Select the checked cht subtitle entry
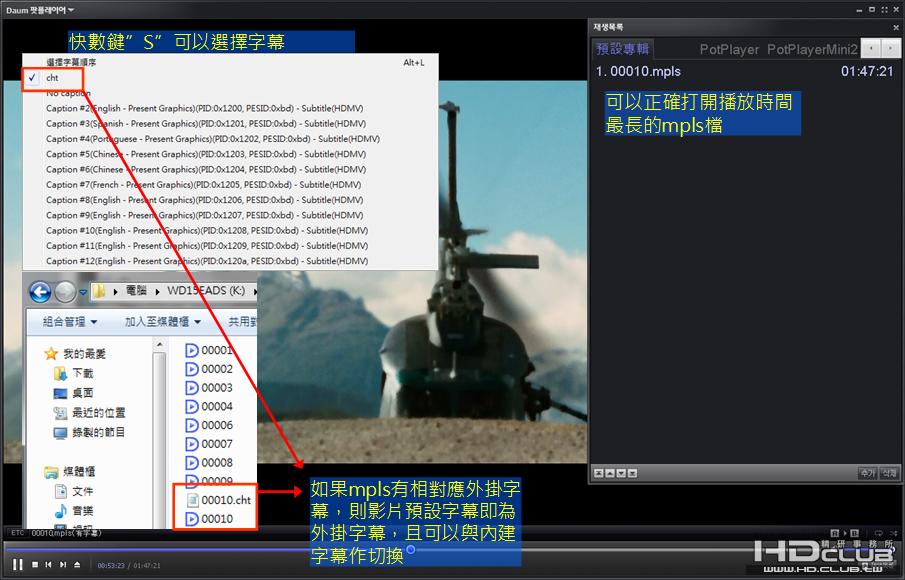Viewport: 905px width, 580px height. [230, 78]
